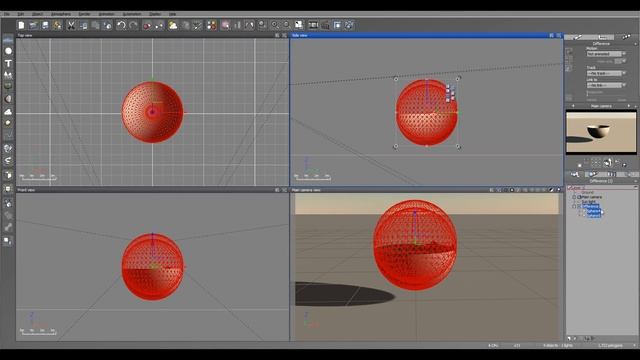640x360 pixels.
Task: Click the paste icon next to copy in toolbar
Action: (x=96, y=25)
